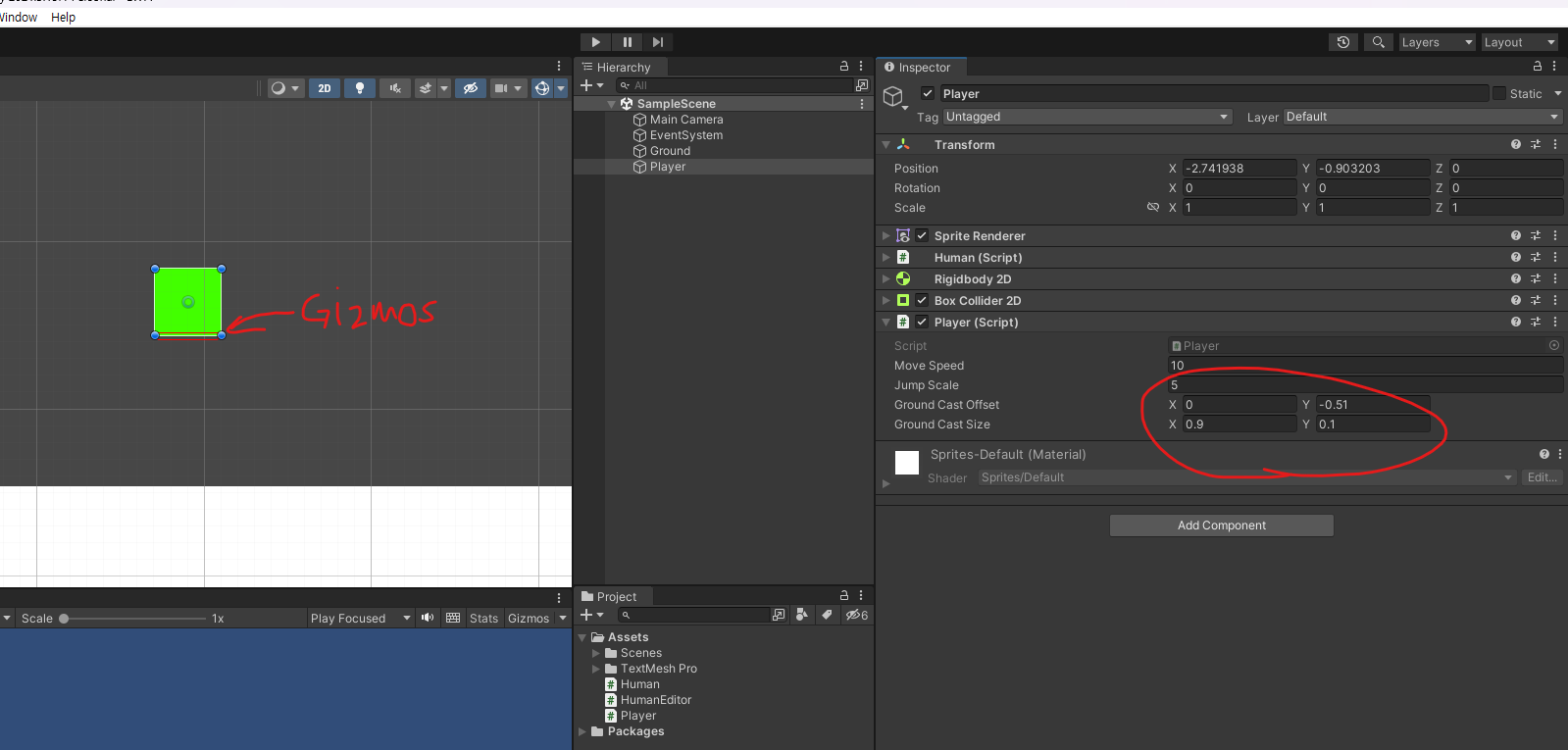The width and height of the screenshot is (1568, 750).
Task: Open the Help menu
Action: [63, 18]
